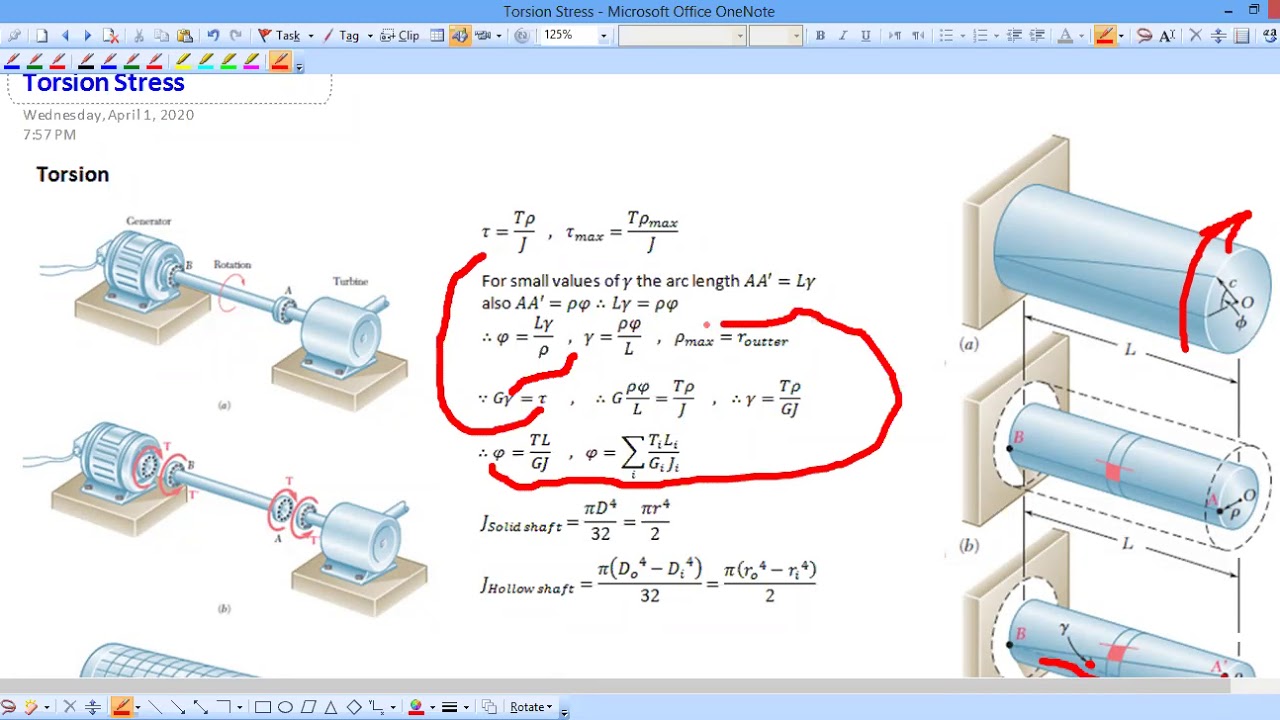
Task: Select the Triangle shape tool
Action: [331, 707]
